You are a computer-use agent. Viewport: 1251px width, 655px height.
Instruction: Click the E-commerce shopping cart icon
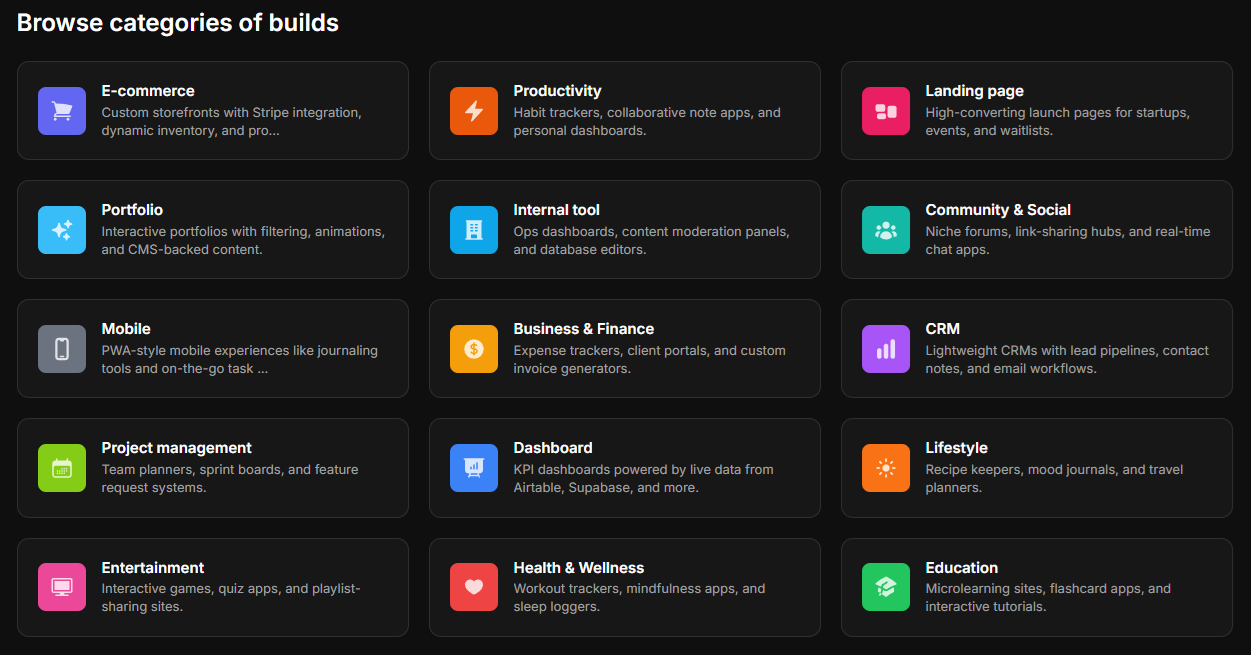pyautogui.click(x=62, y=111)
